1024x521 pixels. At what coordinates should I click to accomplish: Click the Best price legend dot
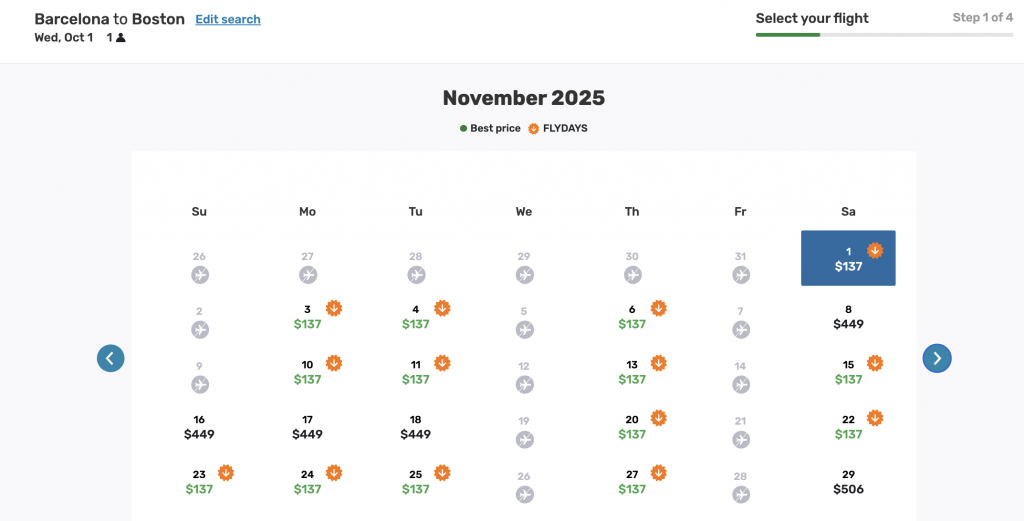[463, 129]
